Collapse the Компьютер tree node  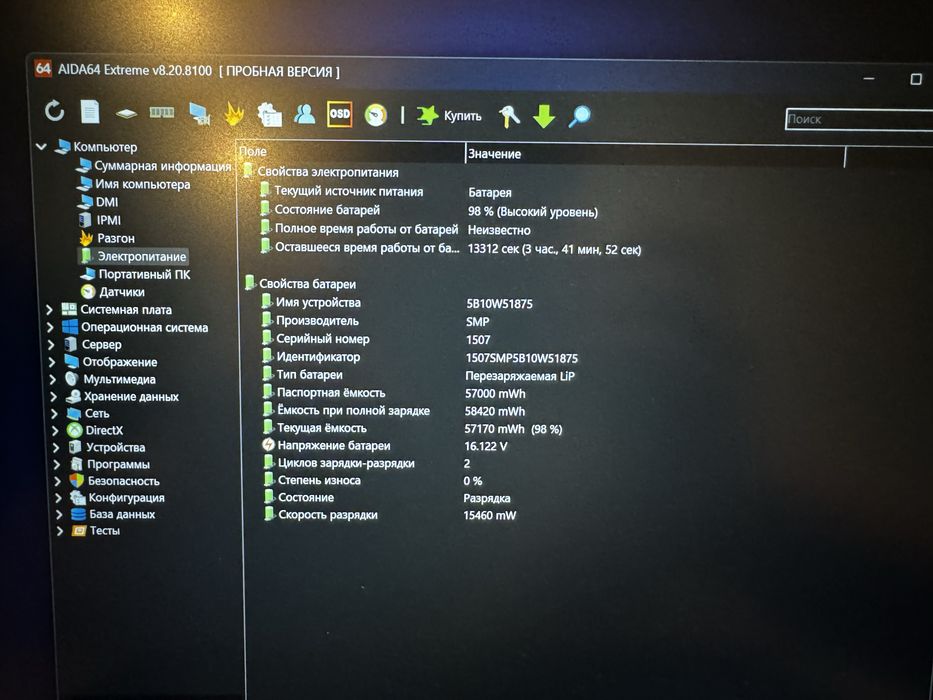[41, 146]
